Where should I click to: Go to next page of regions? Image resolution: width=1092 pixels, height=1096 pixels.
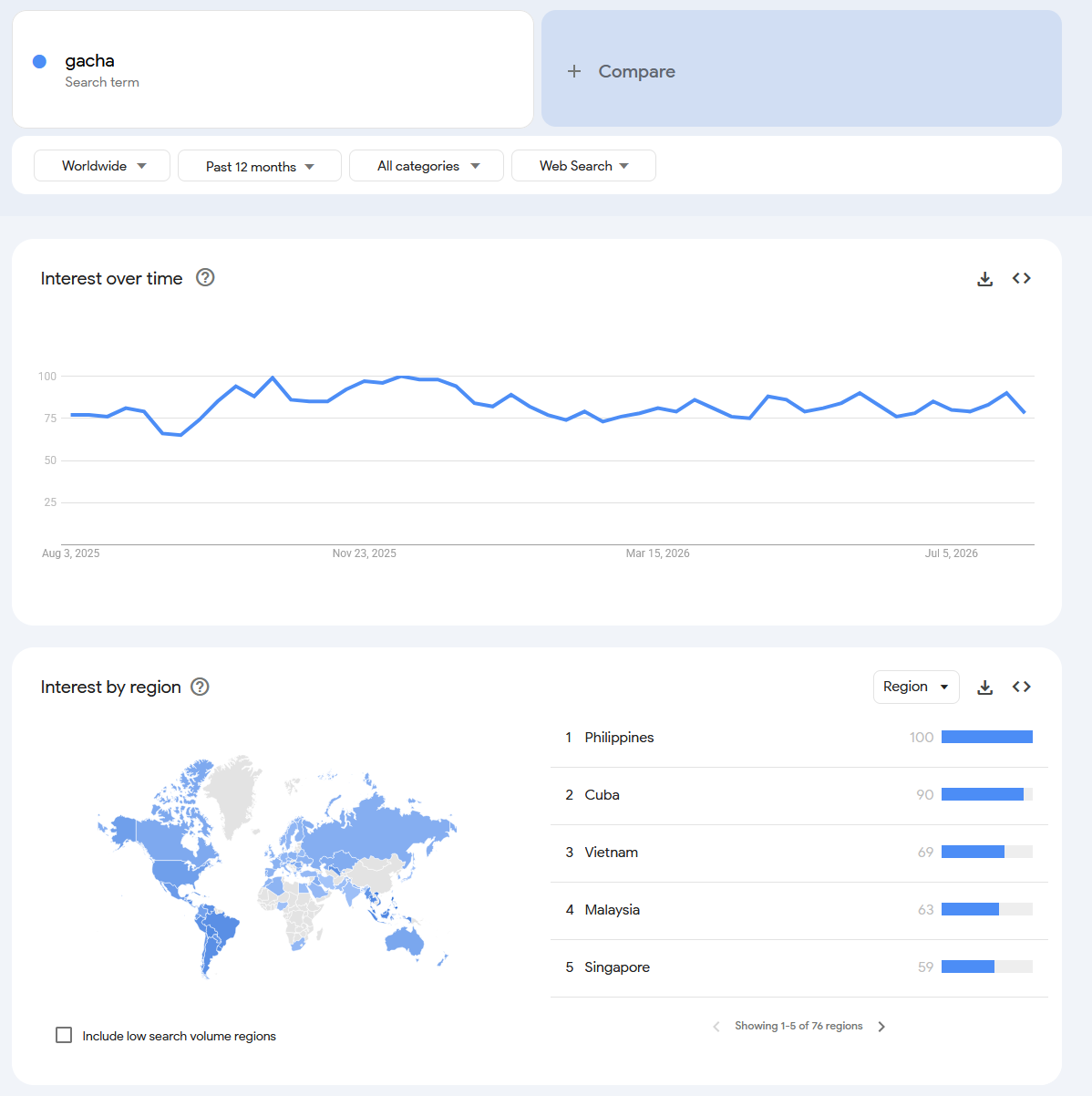pyautogui.click(x=881, y=1027)
